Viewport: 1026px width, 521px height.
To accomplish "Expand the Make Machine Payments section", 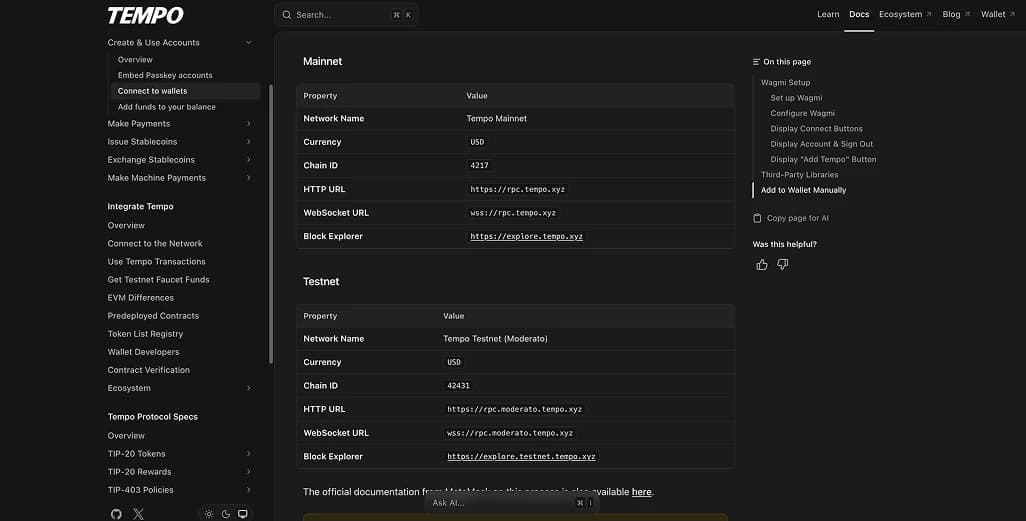I will point(249,178).
